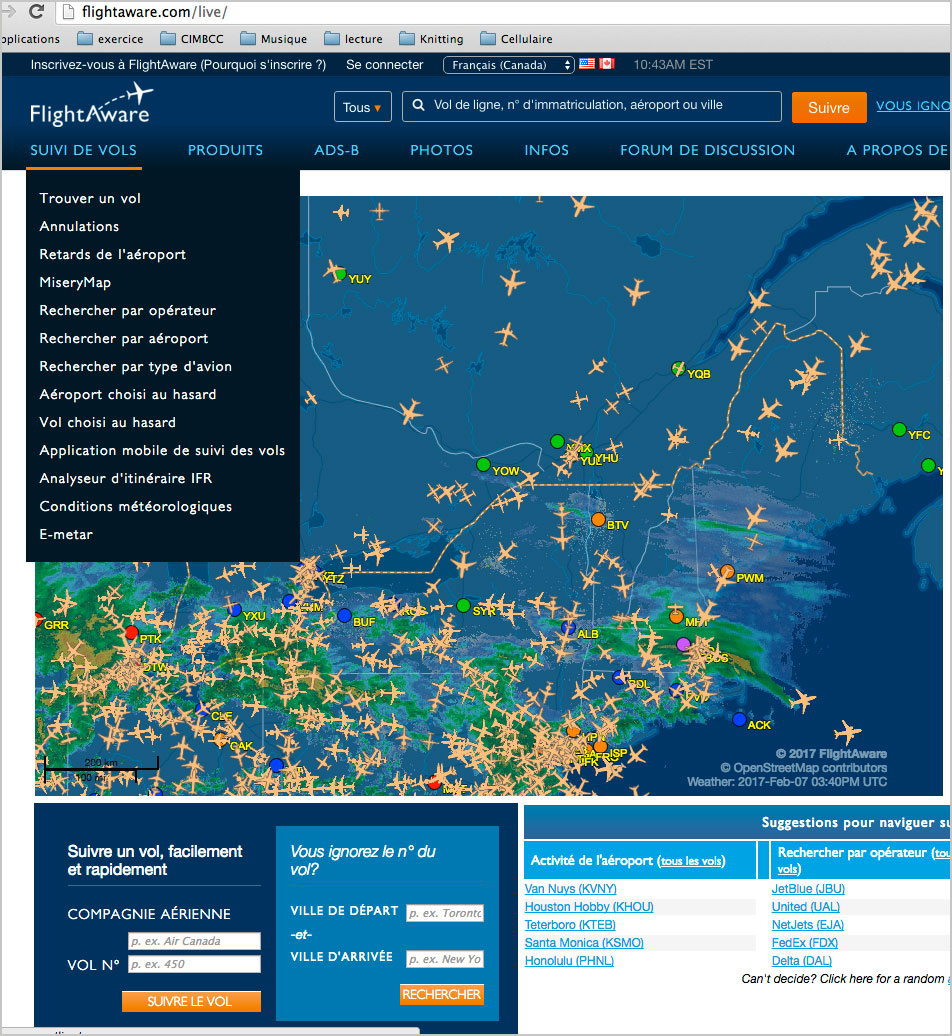Select Vol choisi au hasard menu entry
952x1036 pixels.
click(x=107, y=422)
